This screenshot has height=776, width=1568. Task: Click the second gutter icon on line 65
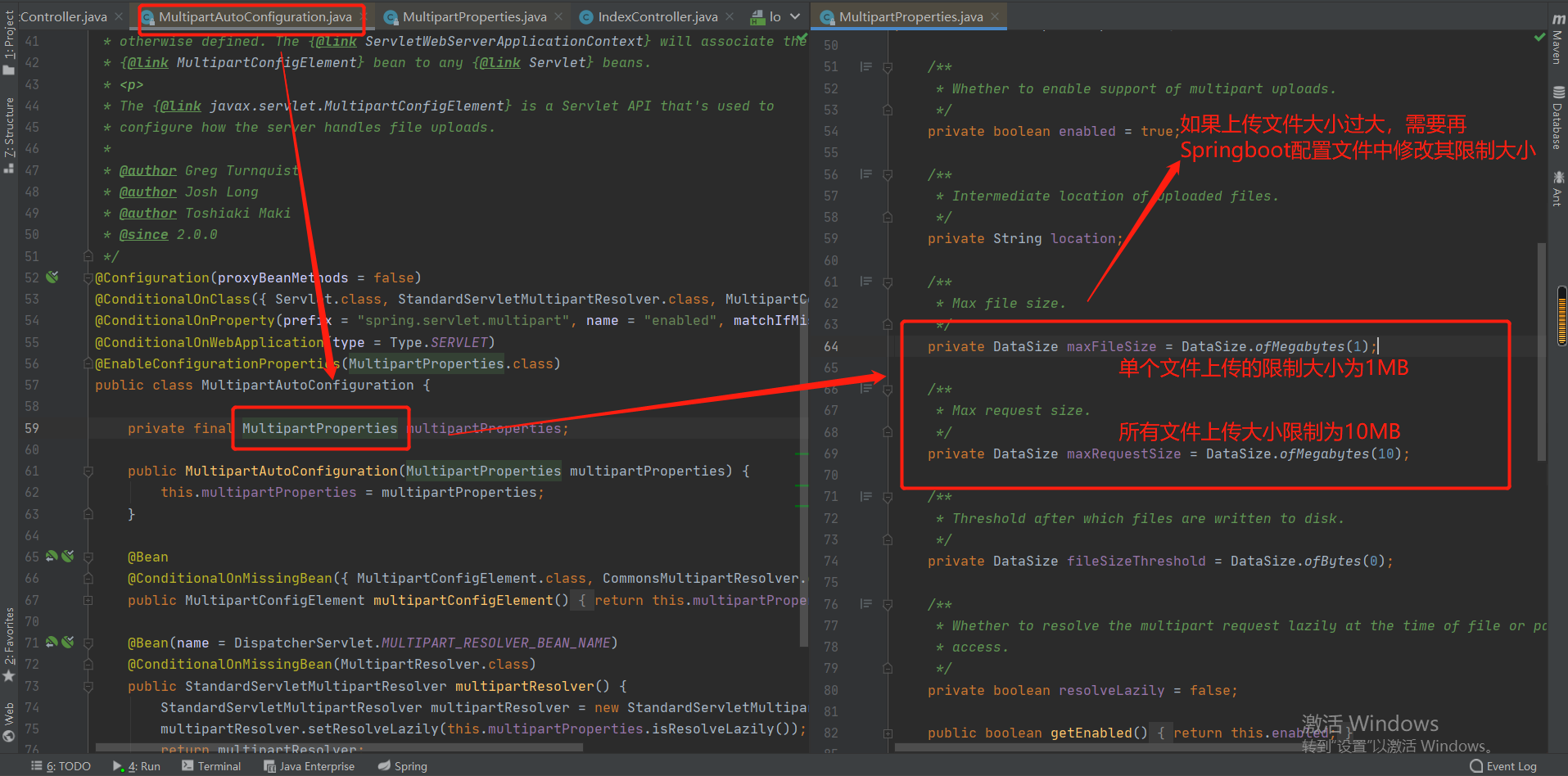tap(68, 557)
